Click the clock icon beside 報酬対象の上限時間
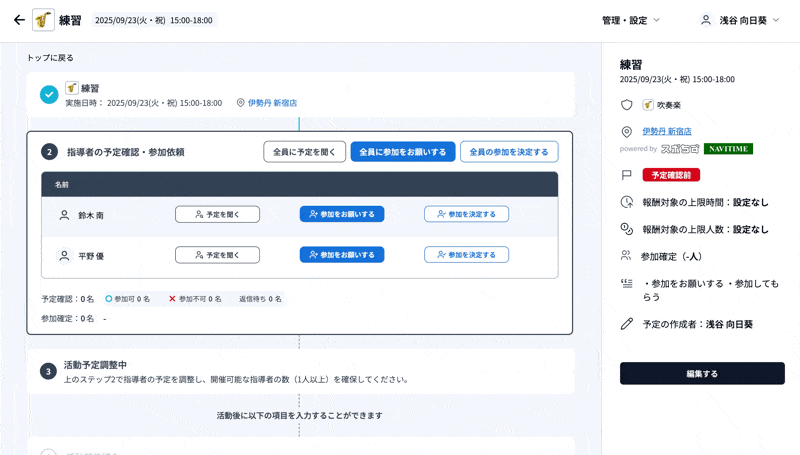Image resolution: width=800 pixels, height=455 pixels. pyautogui.click(x=627, y=202)
